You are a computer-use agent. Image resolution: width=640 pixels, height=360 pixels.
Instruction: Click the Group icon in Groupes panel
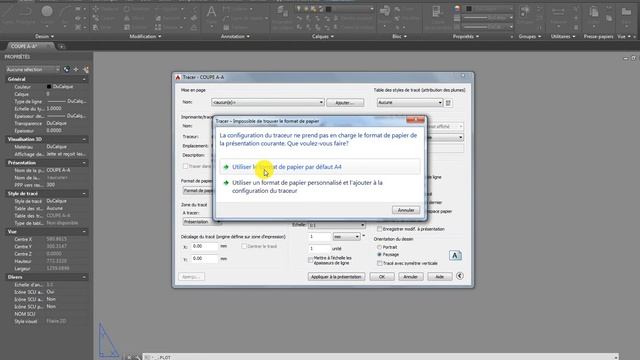[525, 12]
